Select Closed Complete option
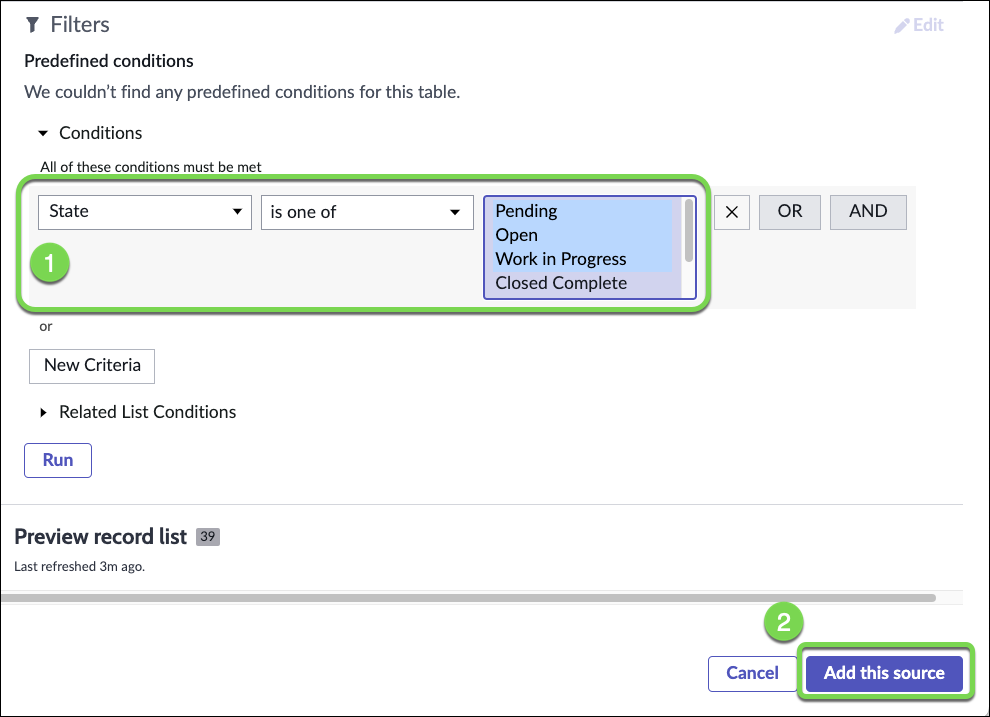This screenshot has height=717, width=990. pyautogui.click(x=561, y=283)
